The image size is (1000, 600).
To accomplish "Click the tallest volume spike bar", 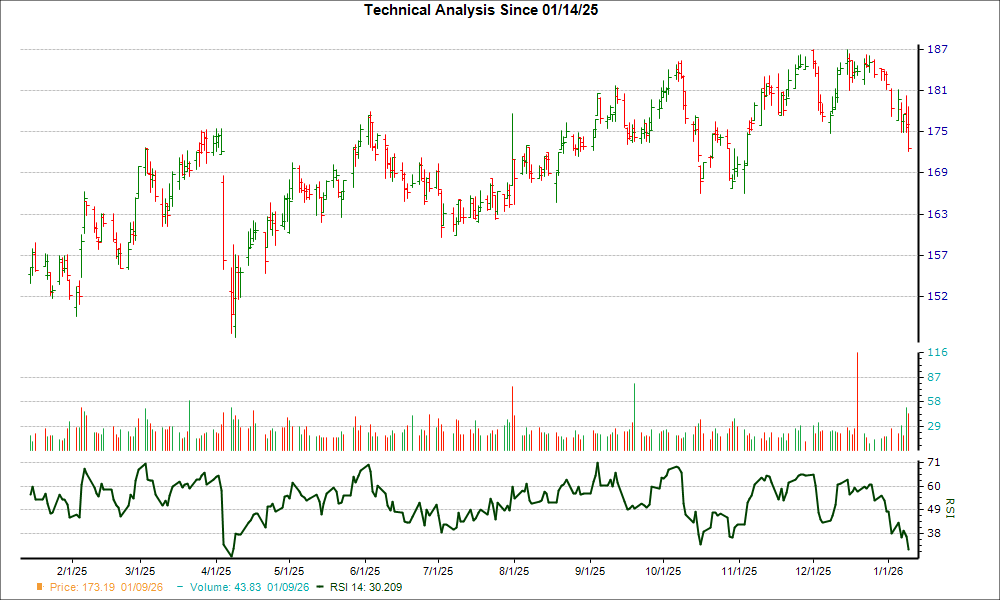I will tap(857, 400).
